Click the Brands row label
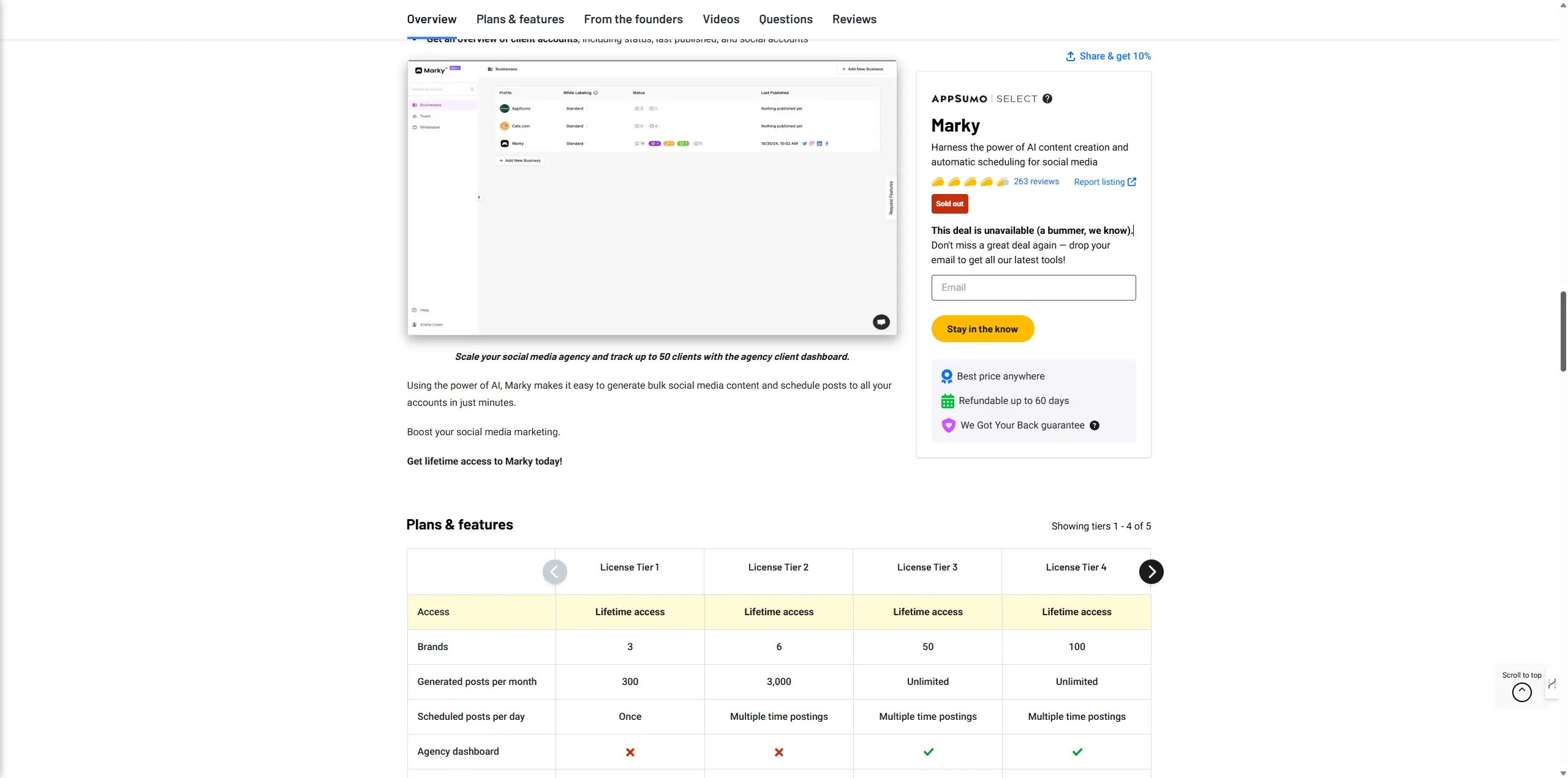The image size is (1568, 778). click(432, 647)
